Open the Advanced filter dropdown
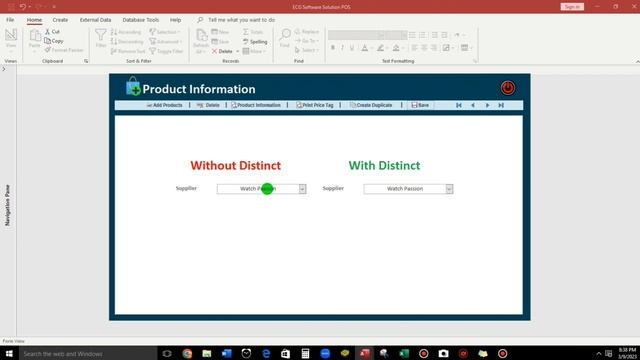The height and width of the screenshot is (360, 640). (x=165, y=41)
